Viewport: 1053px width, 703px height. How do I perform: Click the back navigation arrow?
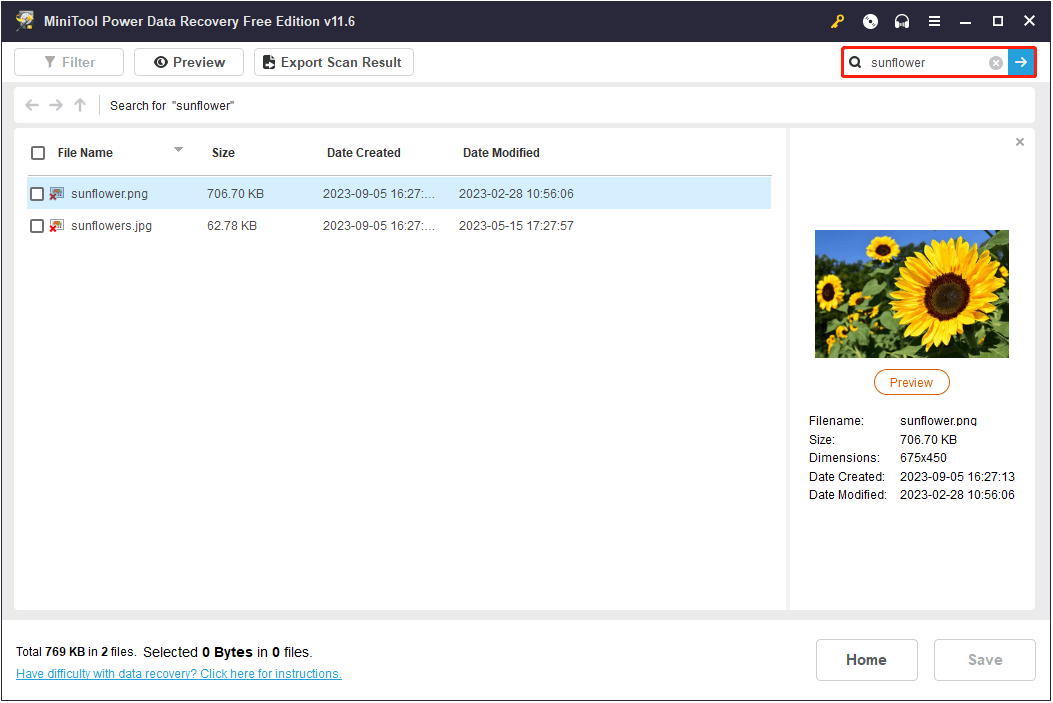click(x=31, y=105)
